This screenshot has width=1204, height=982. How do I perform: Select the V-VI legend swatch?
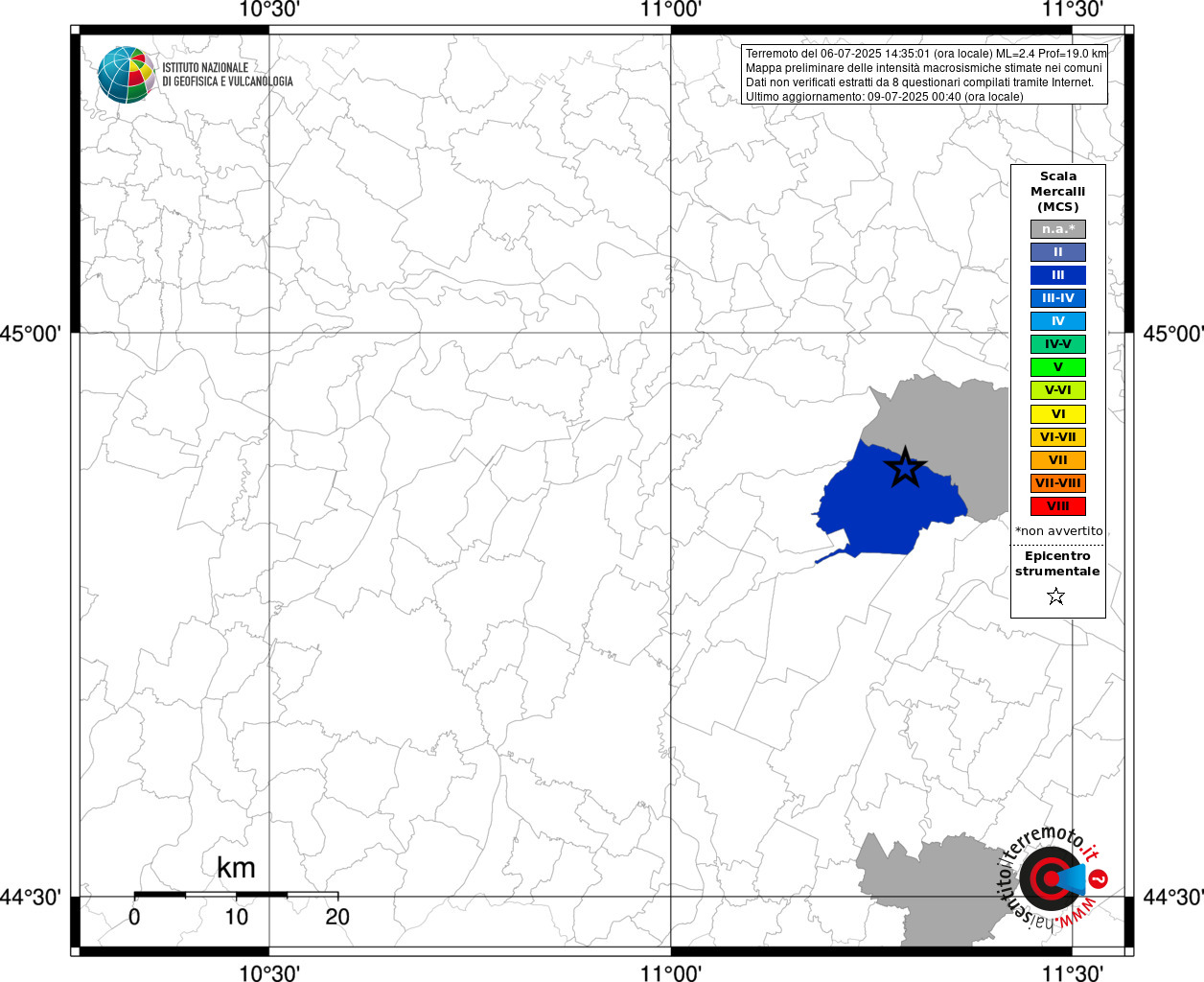(x=1058, y=390)
